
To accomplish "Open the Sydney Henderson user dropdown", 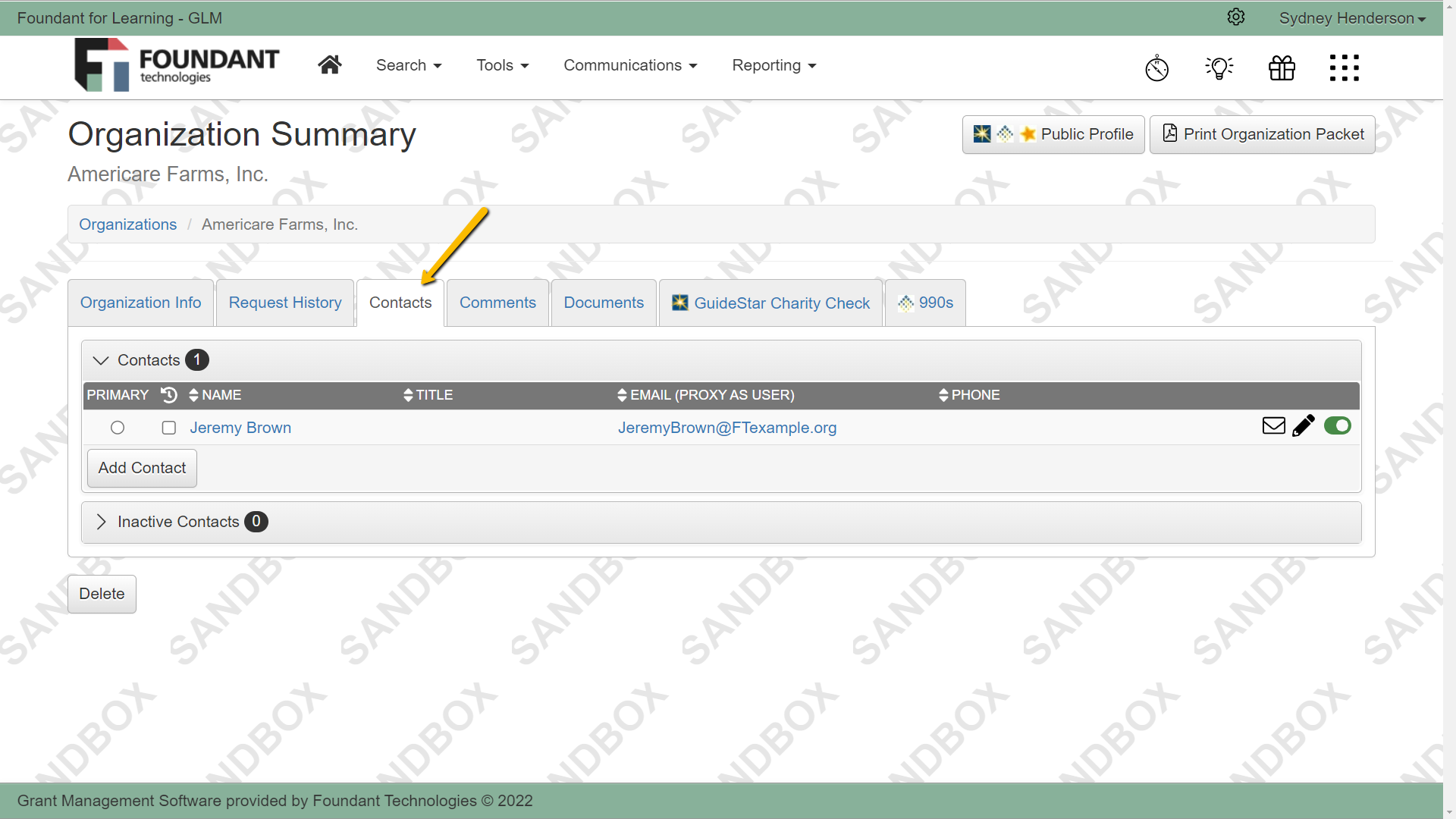I will (1351, 17).
